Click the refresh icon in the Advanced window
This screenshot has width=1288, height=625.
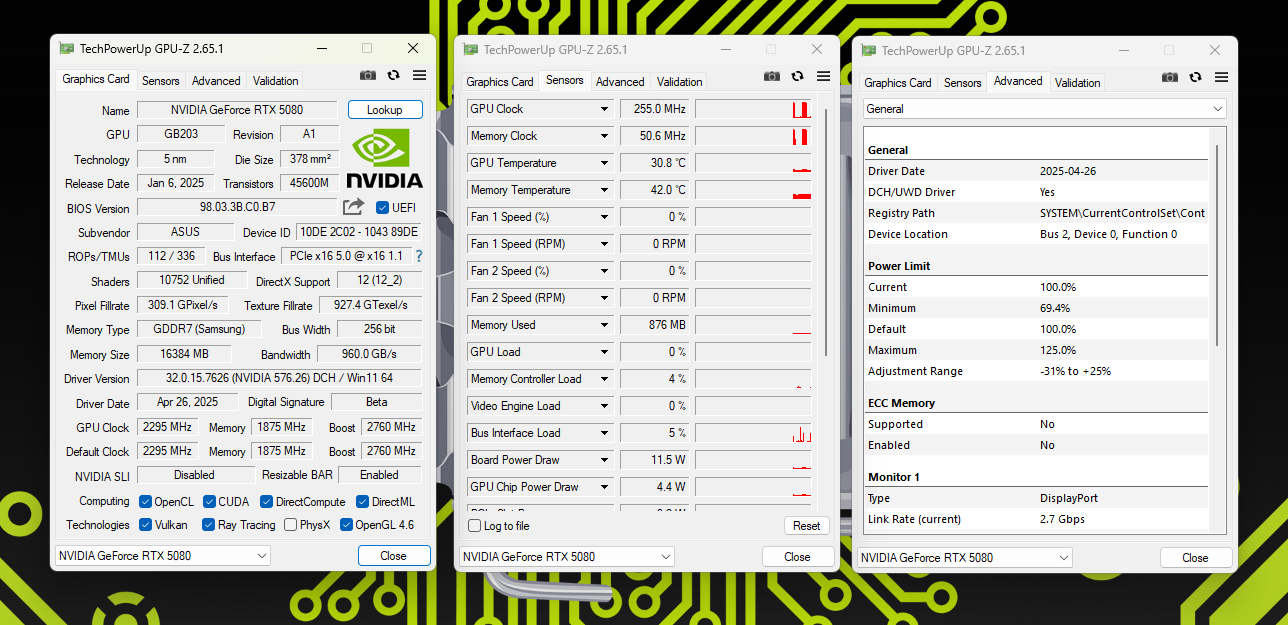coord(1196,77)
